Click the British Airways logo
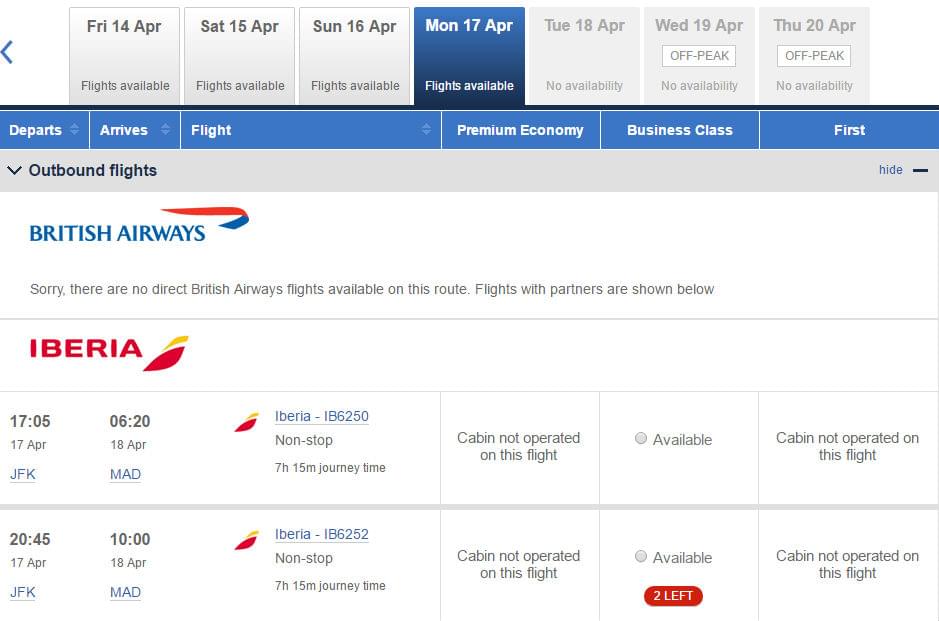 (x=139, y=225)
